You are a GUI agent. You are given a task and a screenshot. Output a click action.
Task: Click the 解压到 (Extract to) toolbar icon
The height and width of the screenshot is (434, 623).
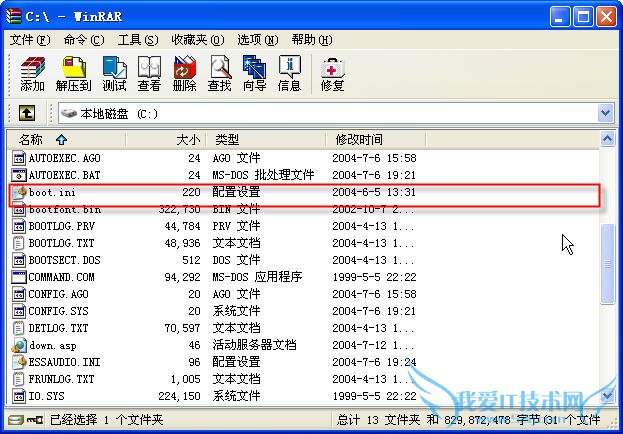pos(74,74)
